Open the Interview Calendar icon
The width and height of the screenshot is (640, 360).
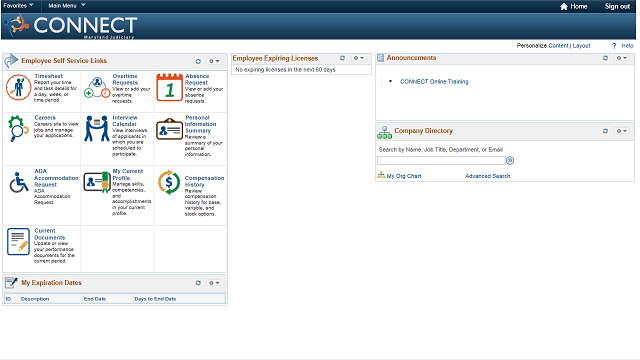[97, 129]
